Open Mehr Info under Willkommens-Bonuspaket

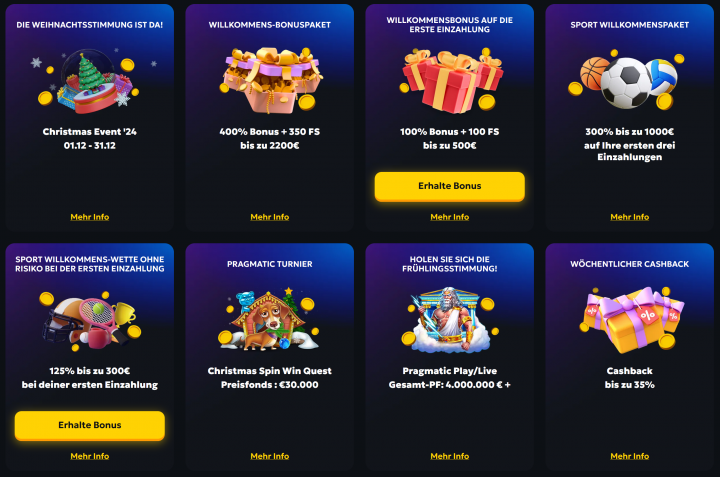coord(270,217)
